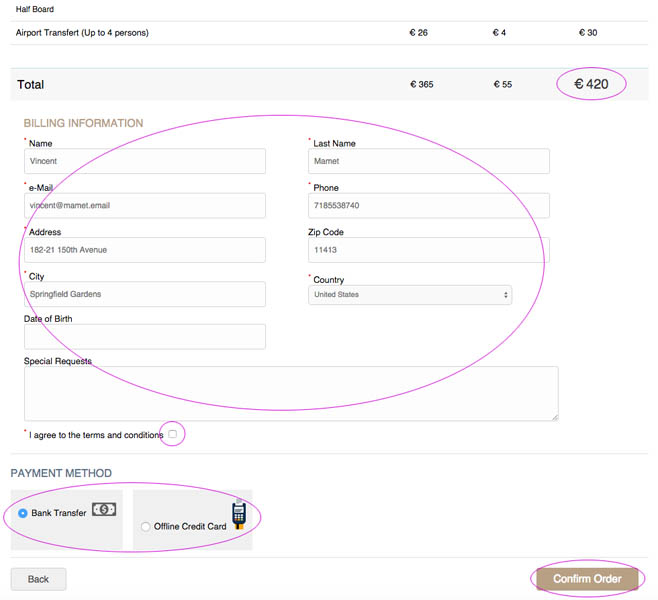The height and width of the screenshot is (600, 658).
Task: Focus the Date of Birth field
Action: click(145, 337)
